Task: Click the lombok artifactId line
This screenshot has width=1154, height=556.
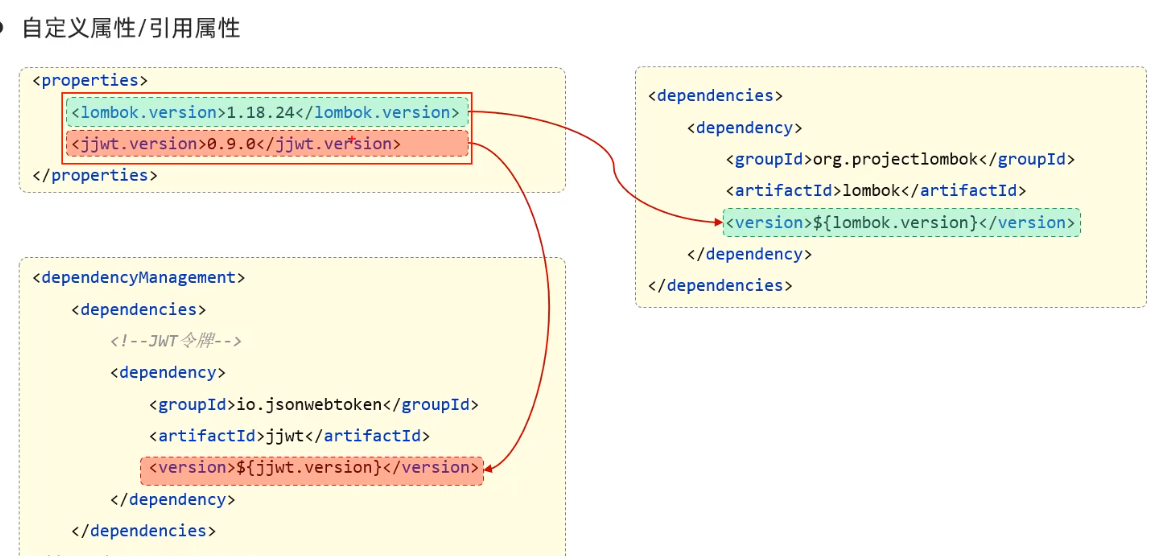Action: (876, 190)
